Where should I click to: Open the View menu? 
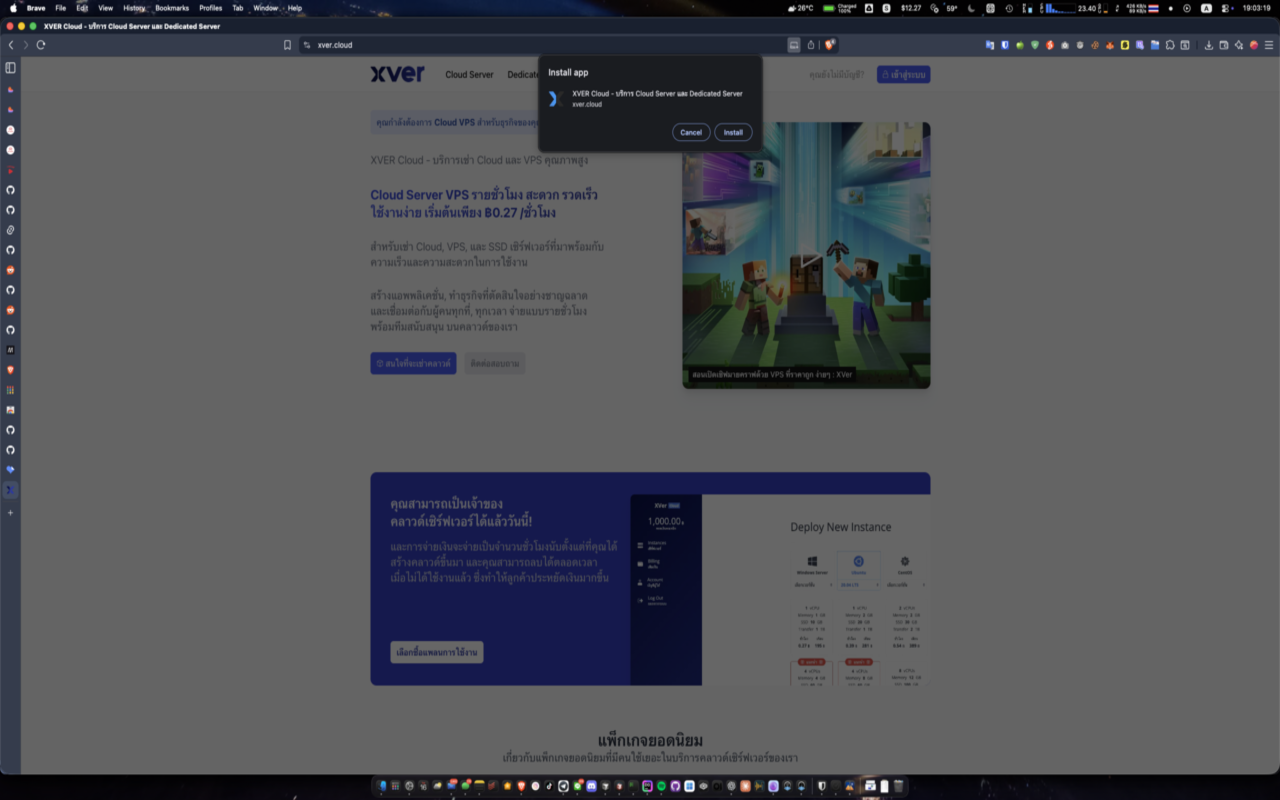click(x=105, y=8)
